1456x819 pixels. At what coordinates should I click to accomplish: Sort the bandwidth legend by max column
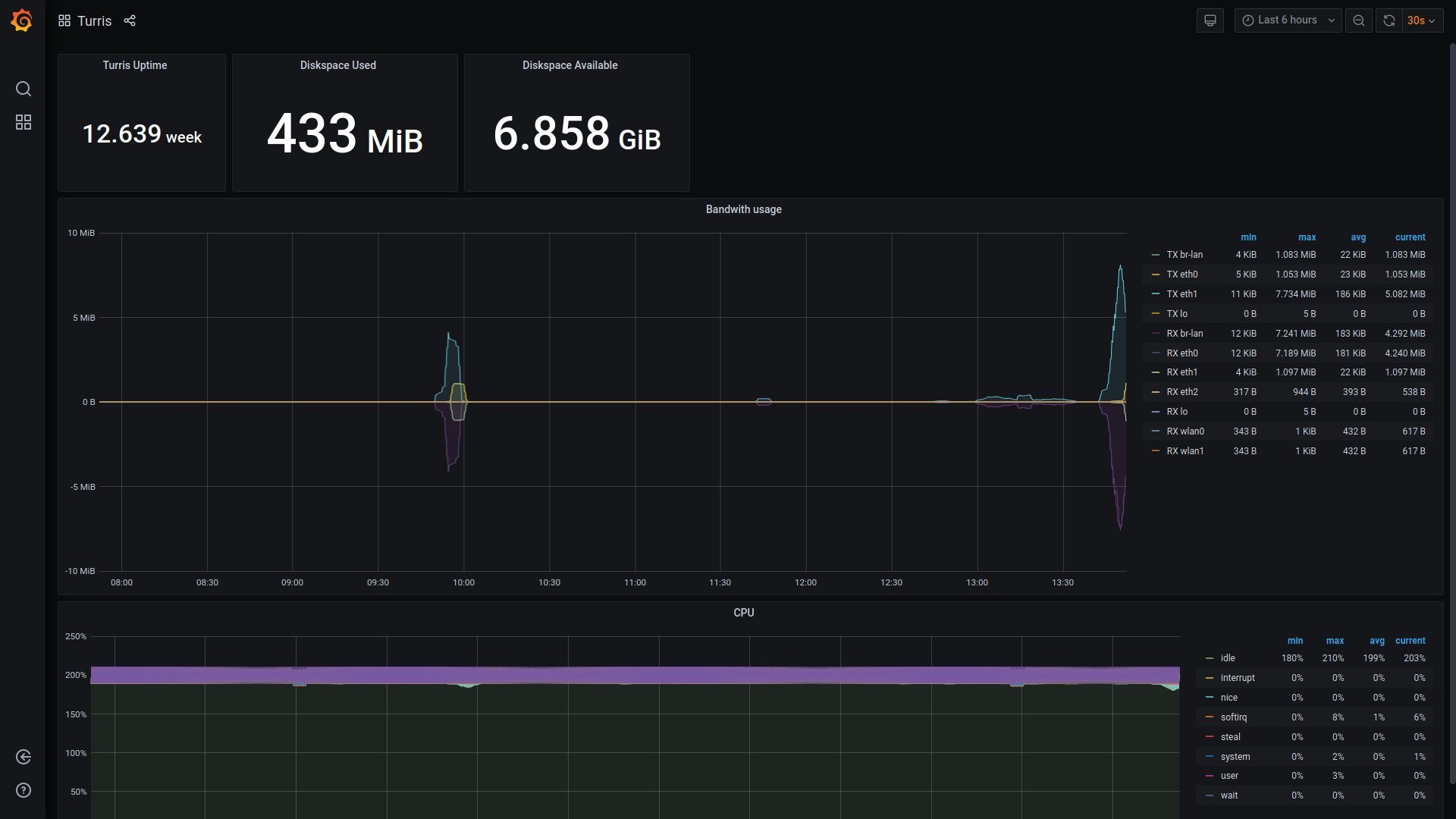[x=1307, y=237]
